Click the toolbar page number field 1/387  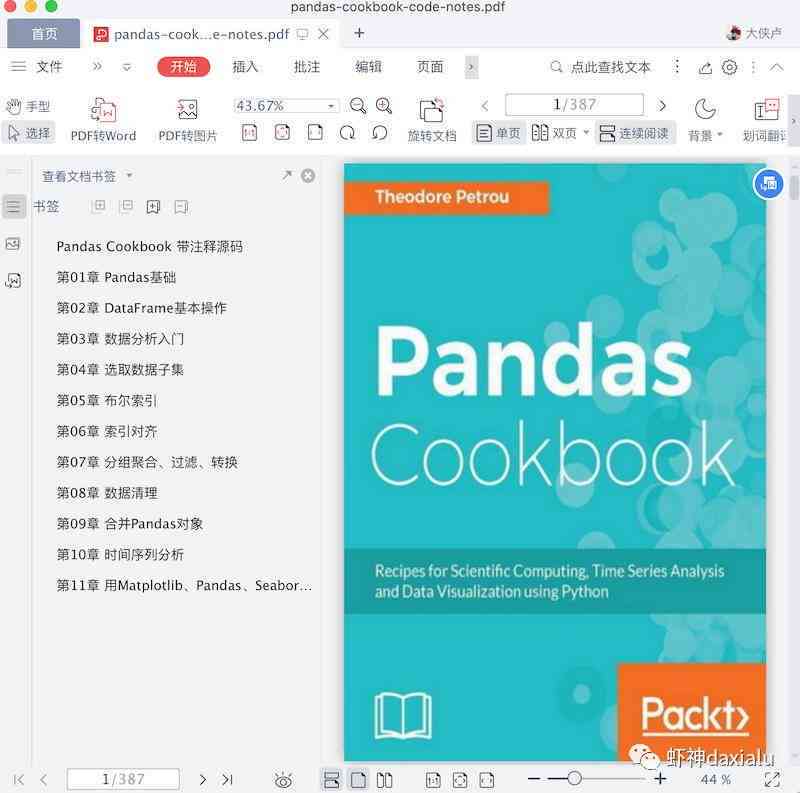click(x=574, y=105)
